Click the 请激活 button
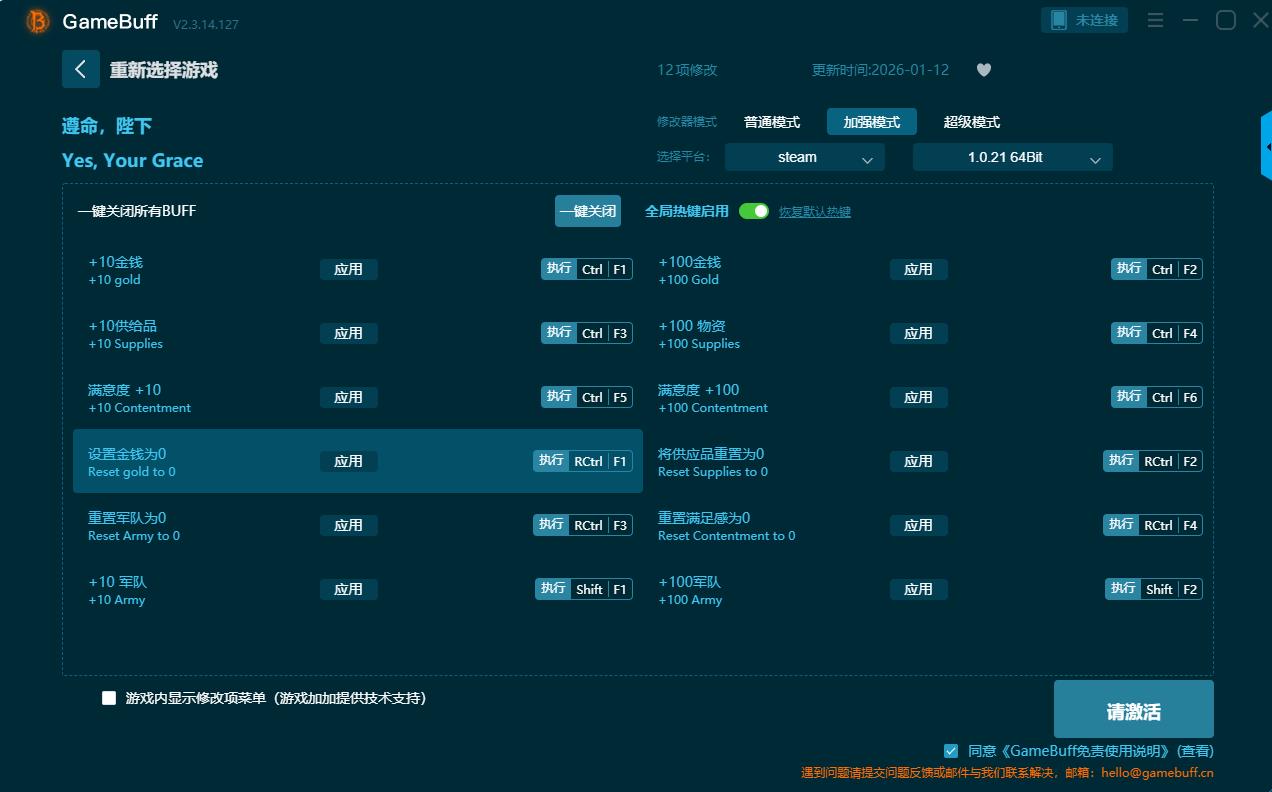This screenshot has height=792, width=1272. pos(1134,711)
